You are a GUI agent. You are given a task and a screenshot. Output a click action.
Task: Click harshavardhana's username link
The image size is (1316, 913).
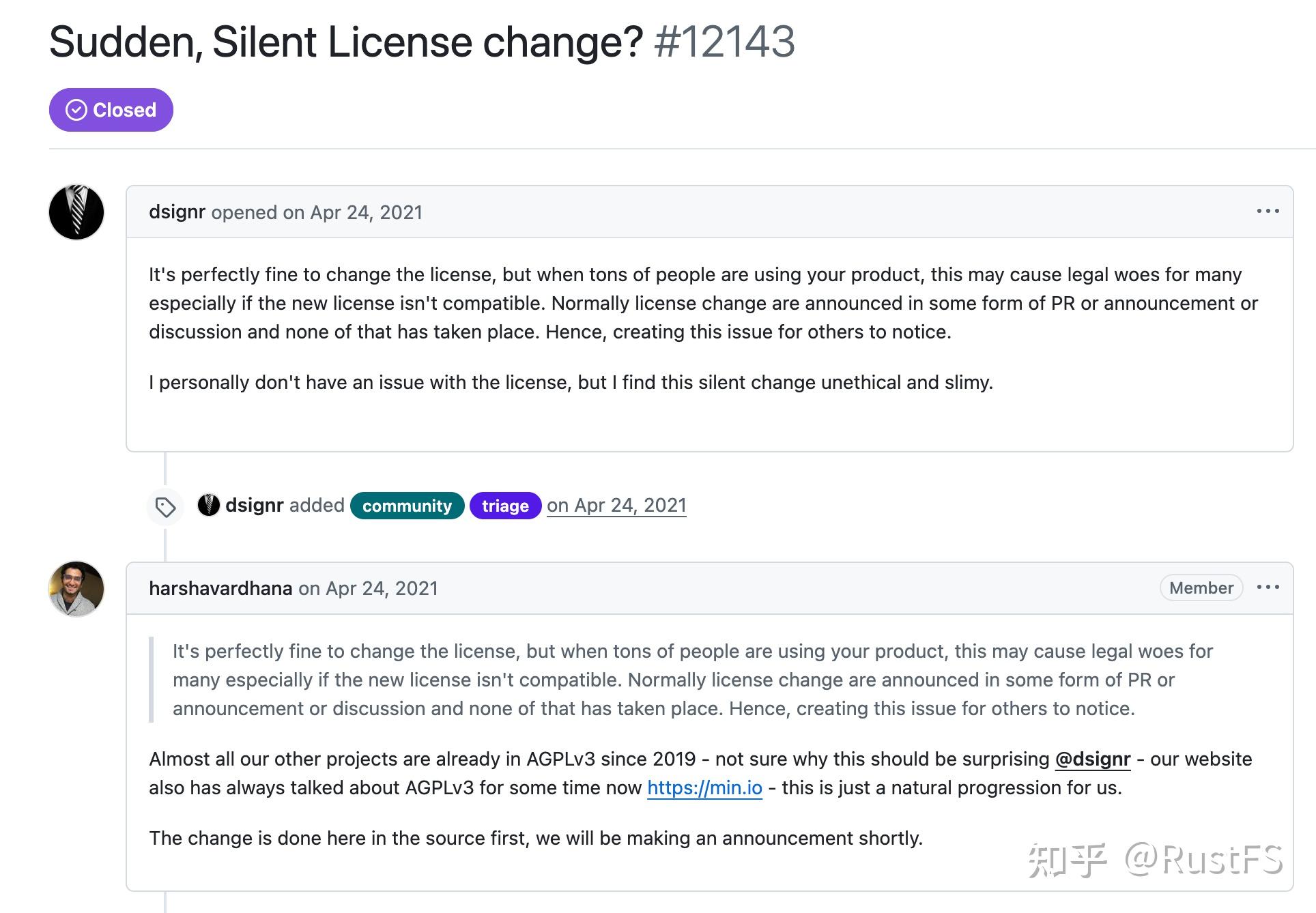tap(220, 588)
